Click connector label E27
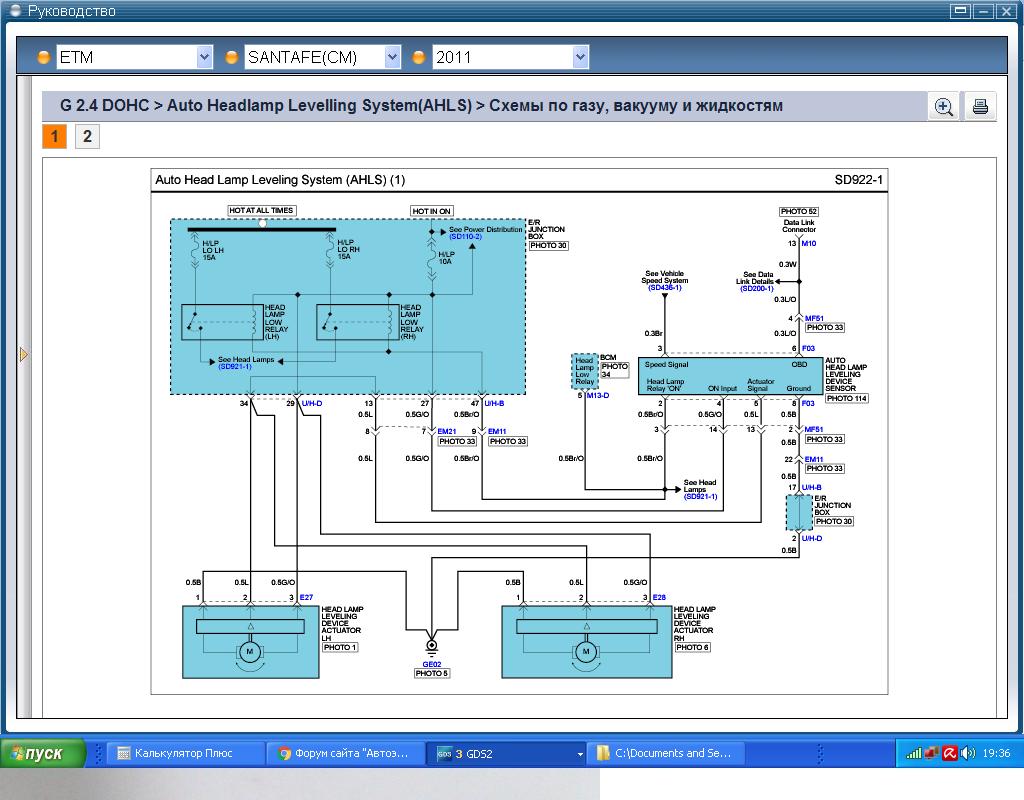The image size is (1024, 800). click(x=306, y=598)
